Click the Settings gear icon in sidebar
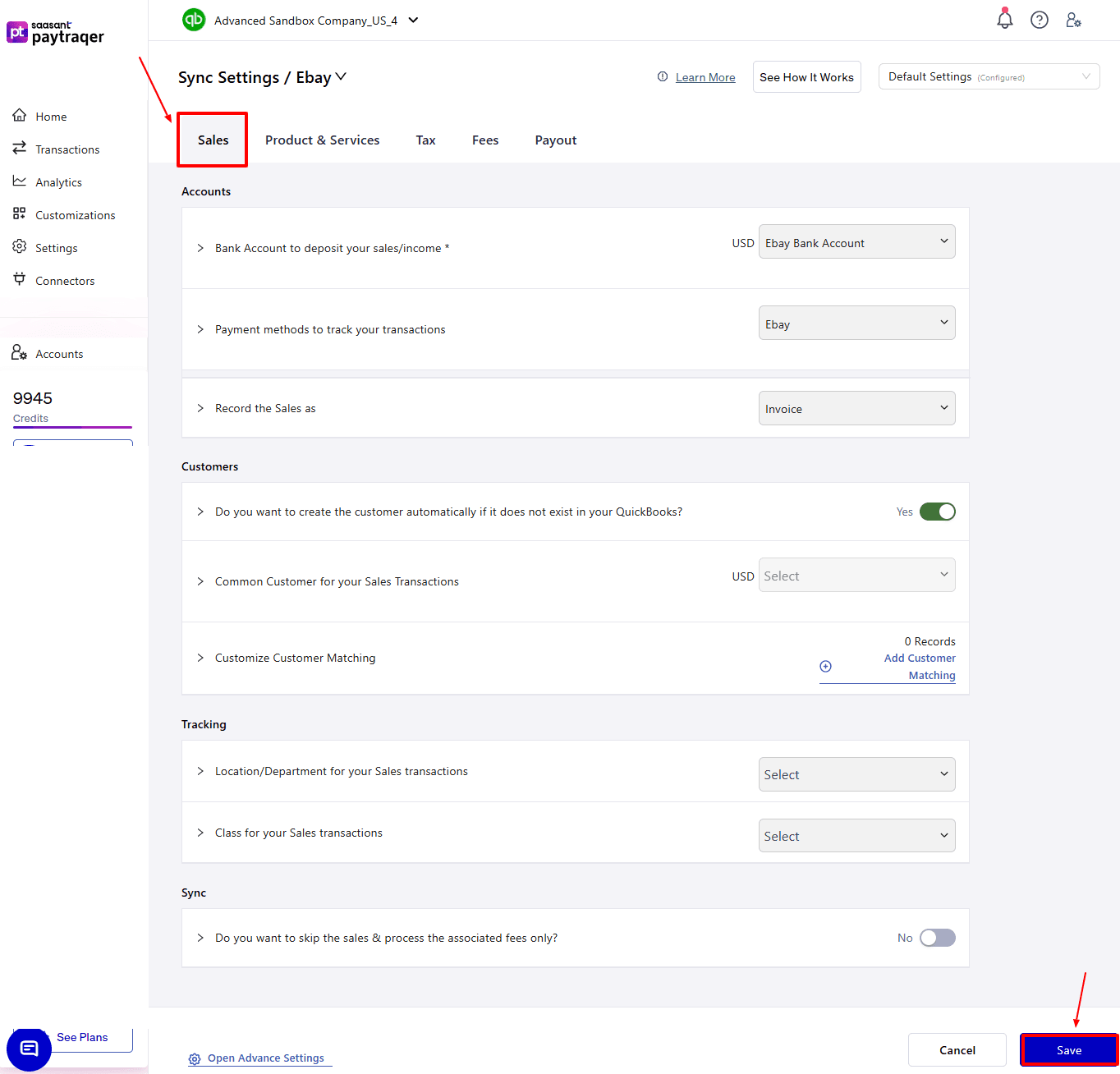 click(20, 247)
